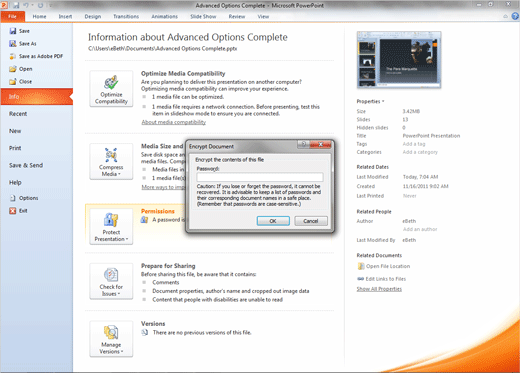The image size is (520, 373).
Task: Click the PowerPoint Presentation title value
Action: [x=431, y=136]
